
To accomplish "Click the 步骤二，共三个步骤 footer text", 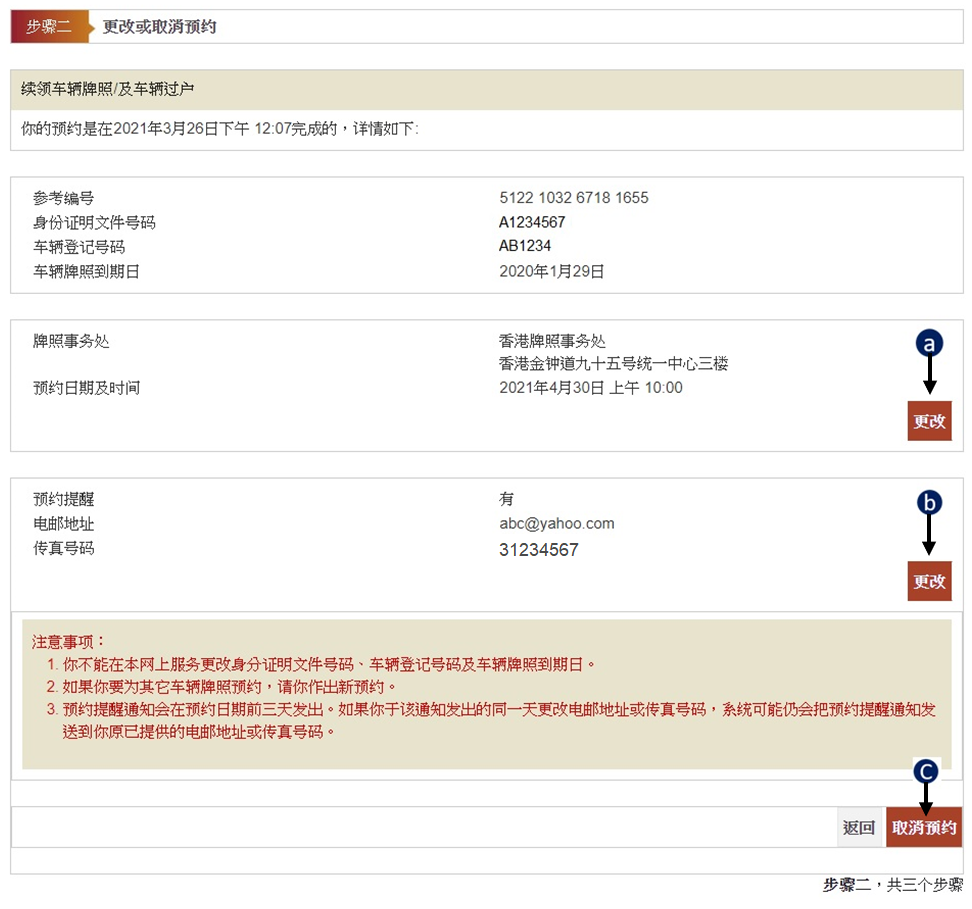I will (892, 885).
